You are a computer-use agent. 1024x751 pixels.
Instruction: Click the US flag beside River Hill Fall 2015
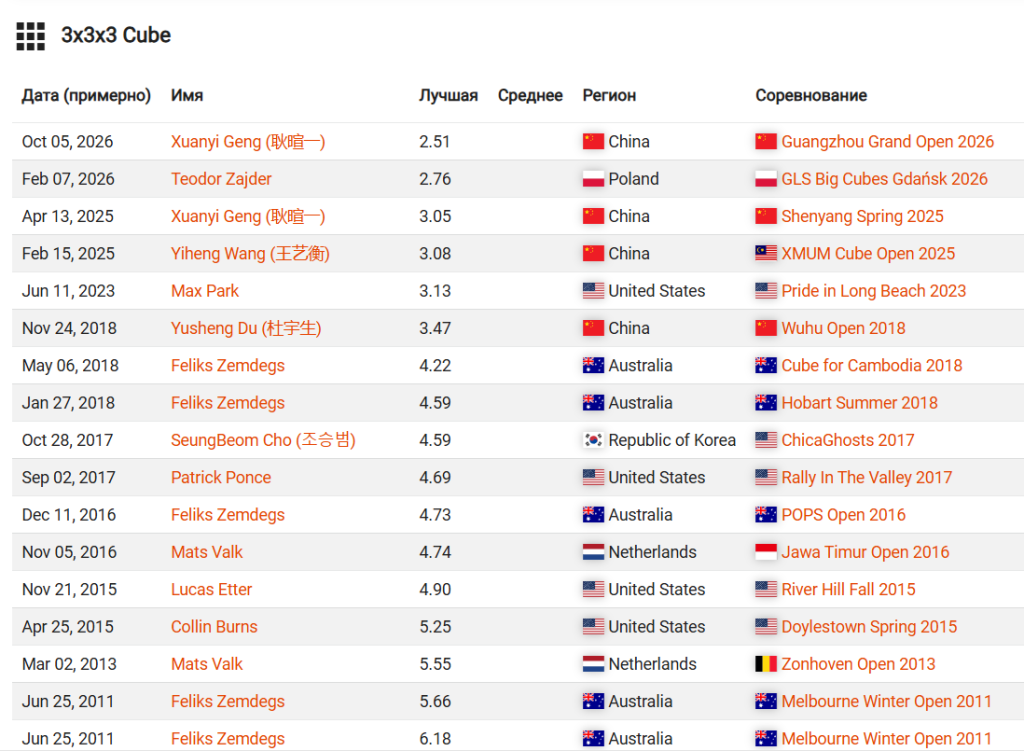tap(766, 589)
